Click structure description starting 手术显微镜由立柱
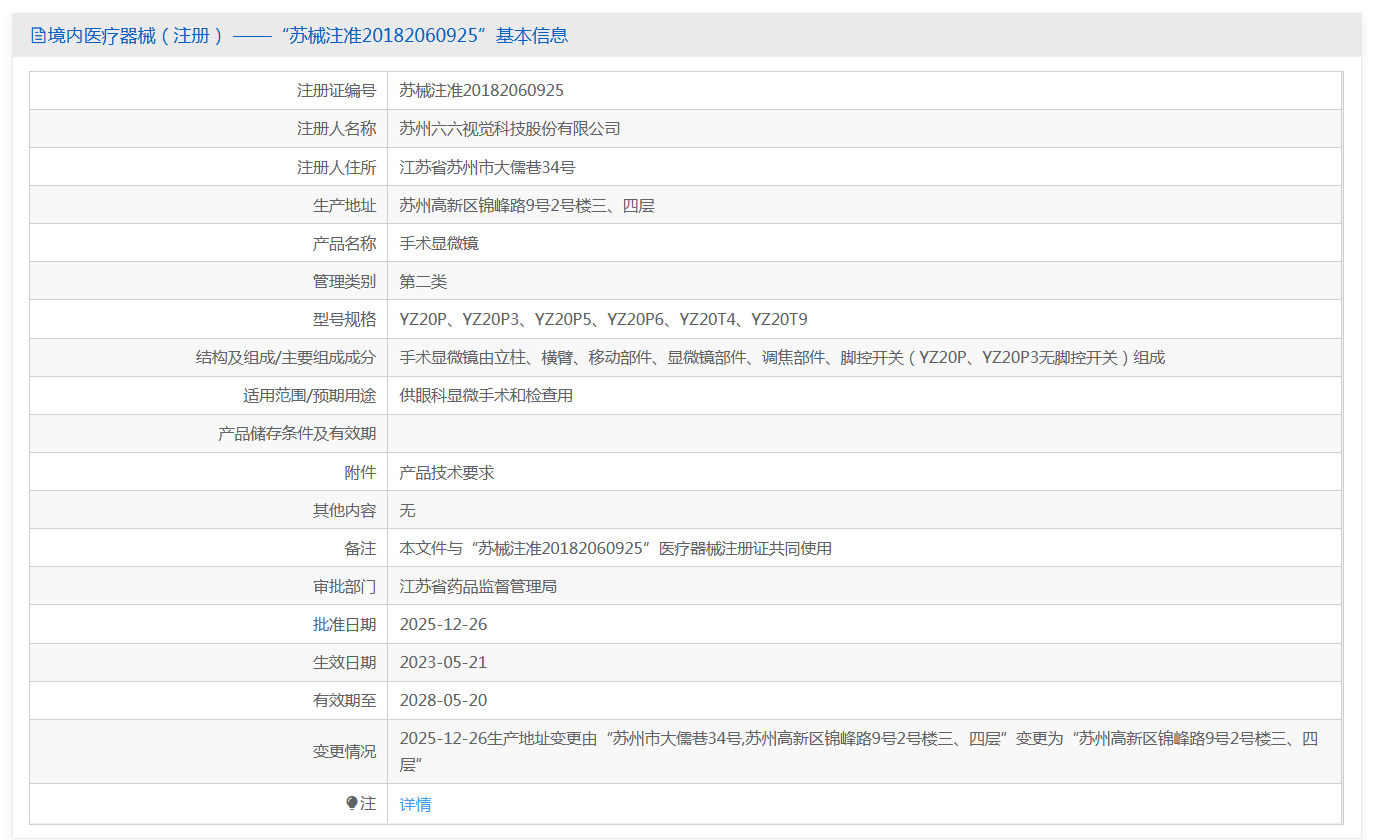 click(x=782, y=356)
